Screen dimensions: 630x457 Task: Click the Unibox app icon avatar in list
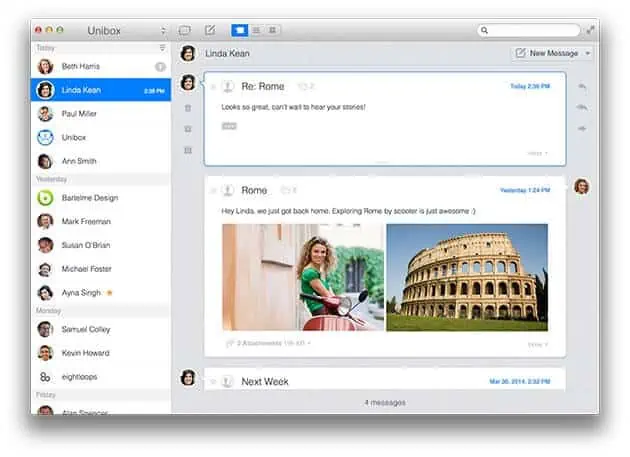pos(45,137)
